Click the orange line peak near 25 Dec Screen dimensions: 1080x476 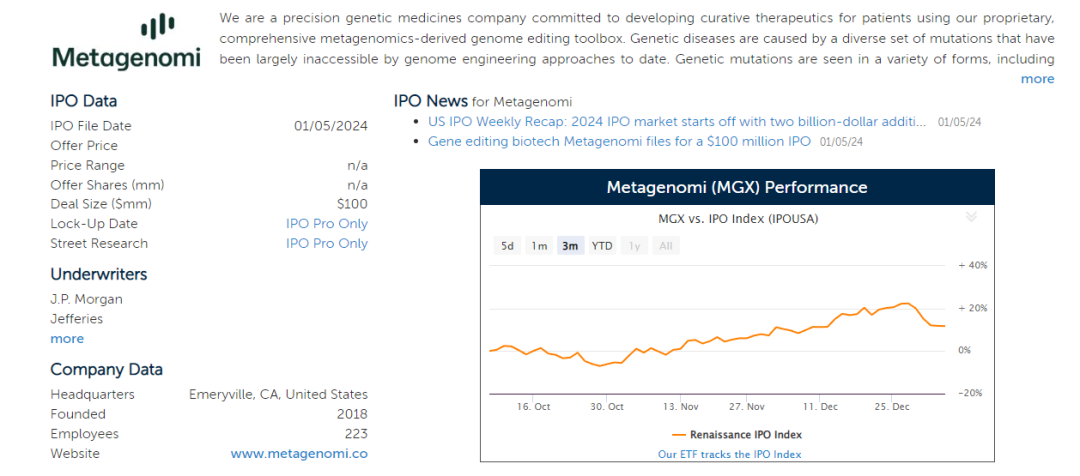(905, 303)
